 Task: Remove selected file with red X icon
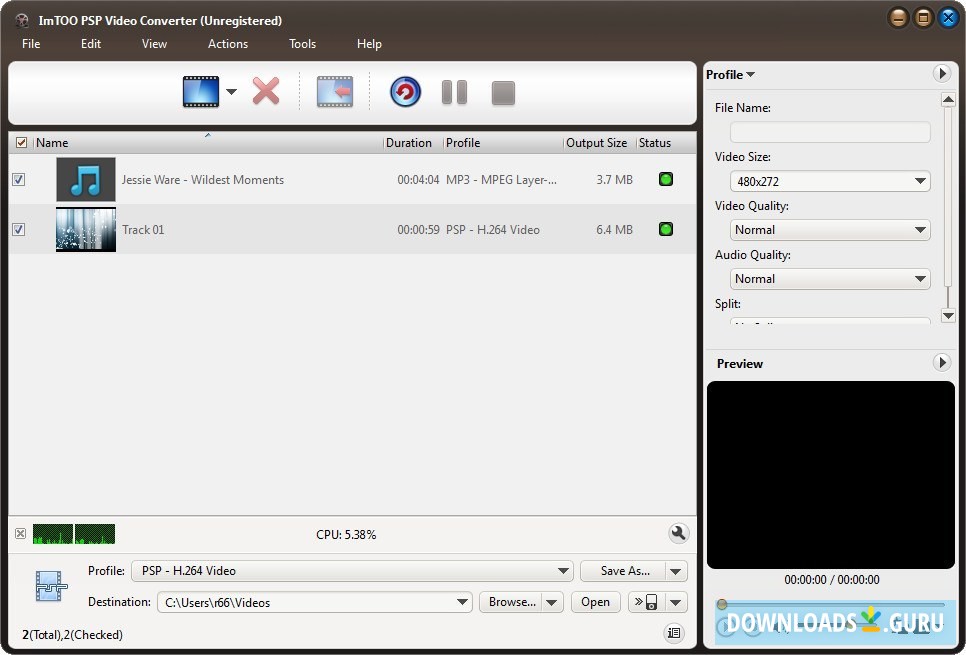[x=266, y=91]
